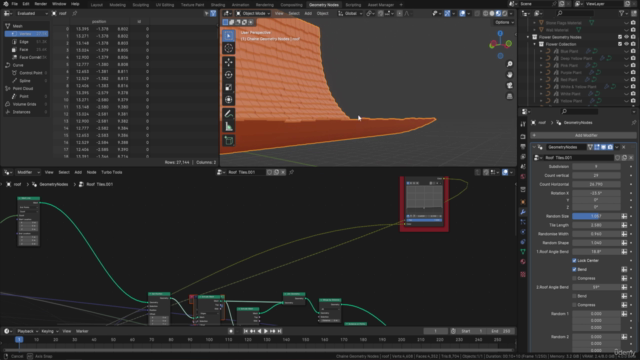Viewport: 640px width, 360px height.
Task: Click the viewport zoom magnifier icon
Action: (x=509, y=64)
